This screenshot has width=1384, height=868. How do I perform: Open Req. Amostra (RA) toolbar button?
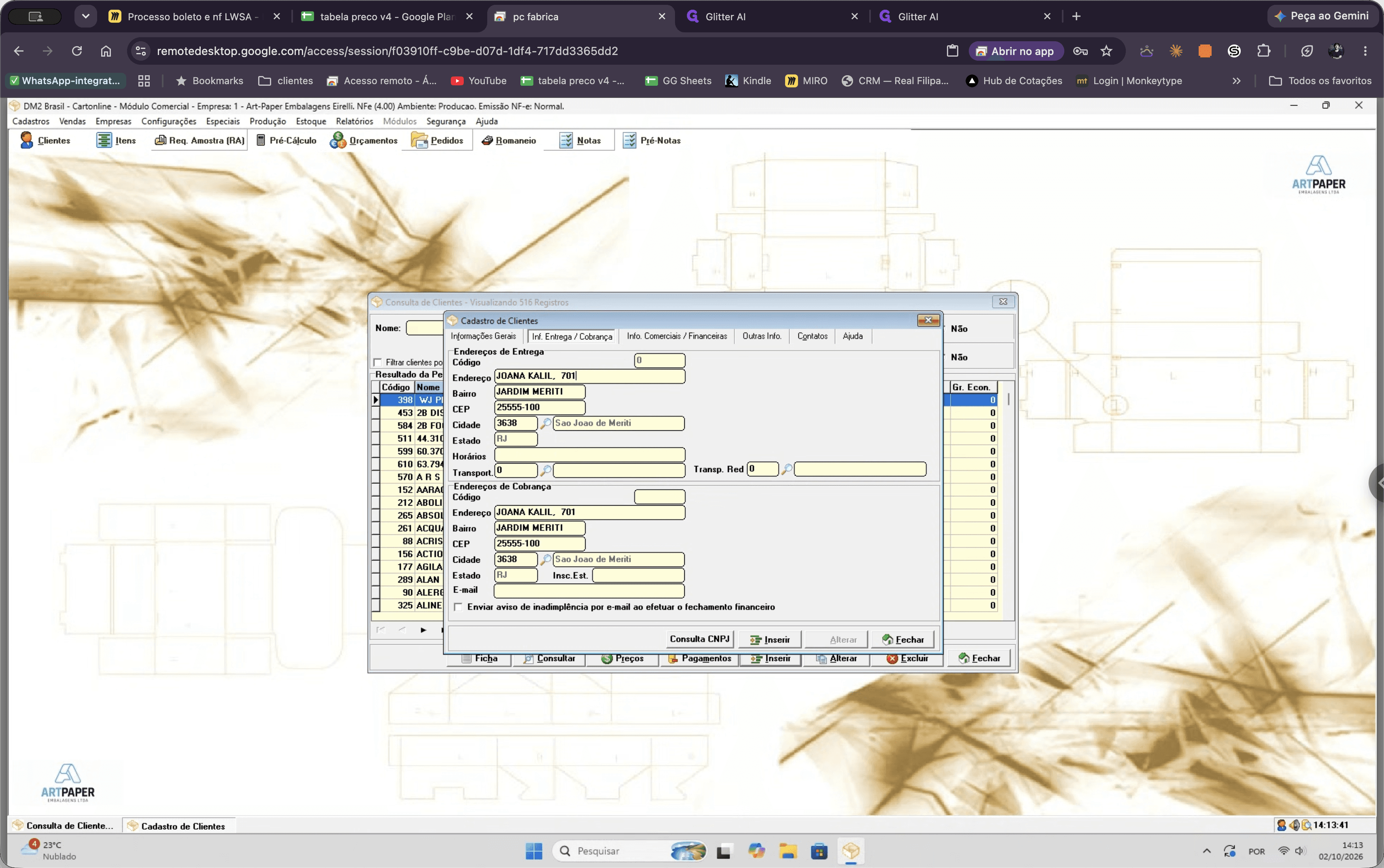pos(200,141)
